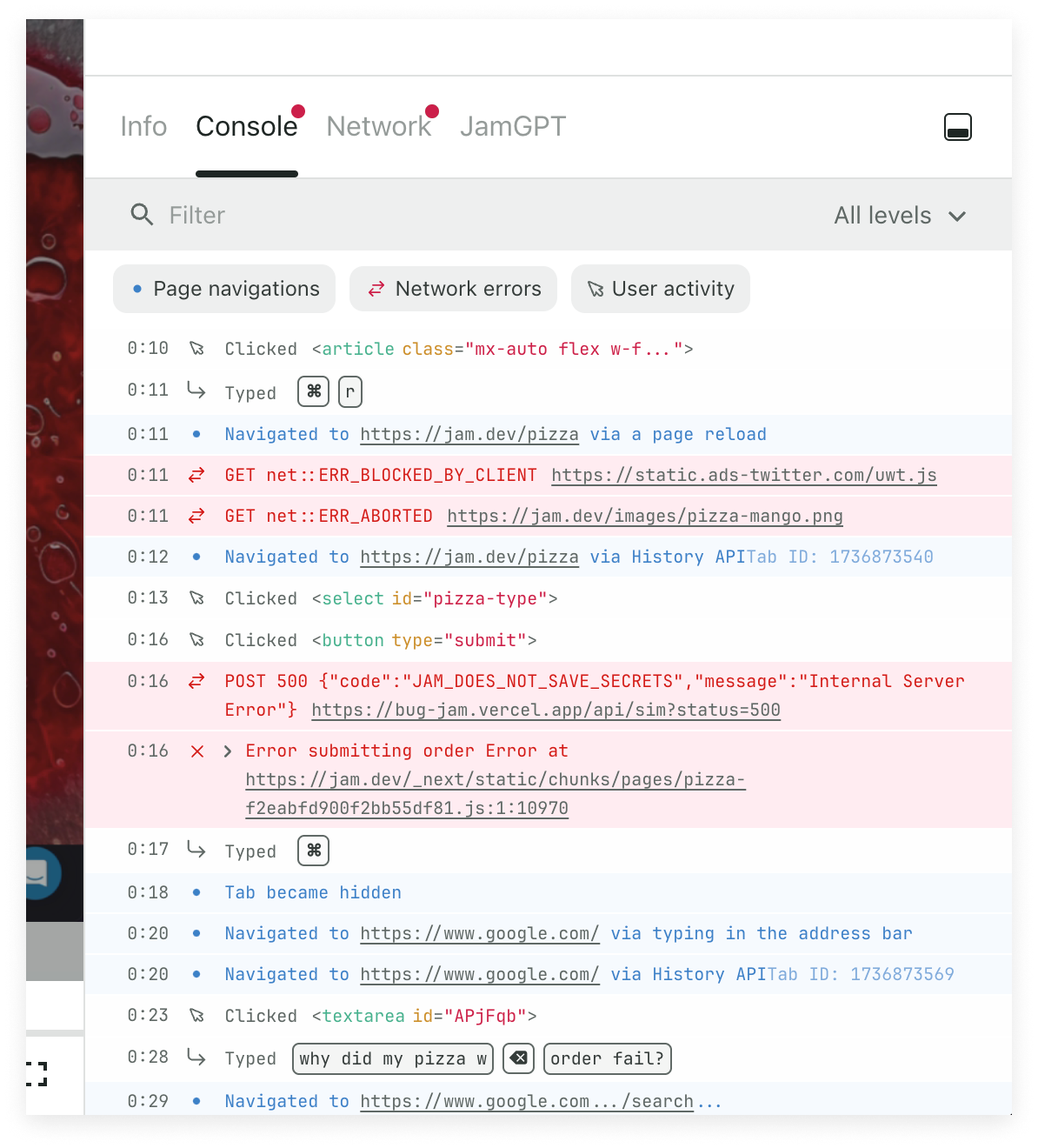Open the static.ads-twitter.com uwt.js link
1038x1148 pixels.
(x=743, y=475)
